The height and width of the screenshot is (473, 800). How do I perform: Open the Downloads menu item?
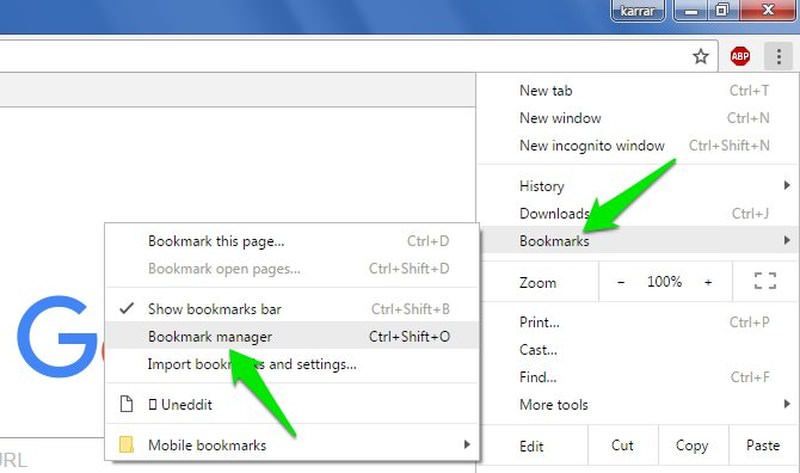click(639, 213)
